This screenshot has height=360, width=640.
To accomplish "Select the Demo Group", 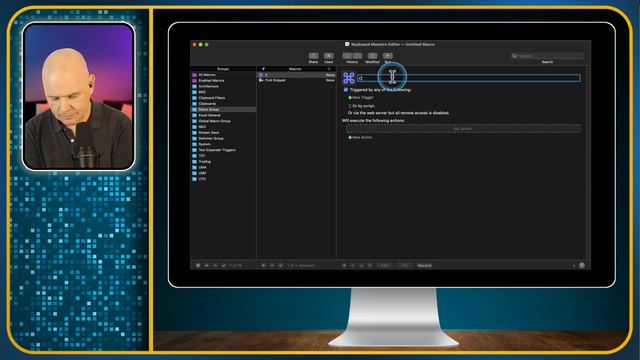I will click(x=224, y=109).
